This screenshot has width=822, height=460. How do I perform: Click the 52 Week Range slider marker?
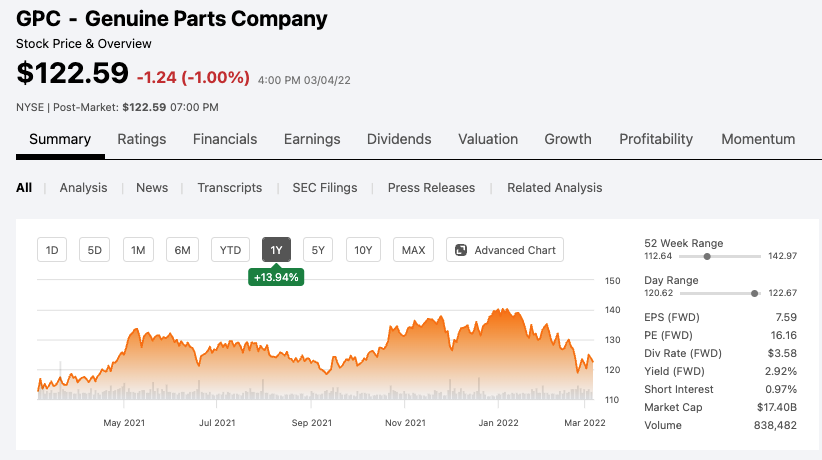(x=707, y=256)
